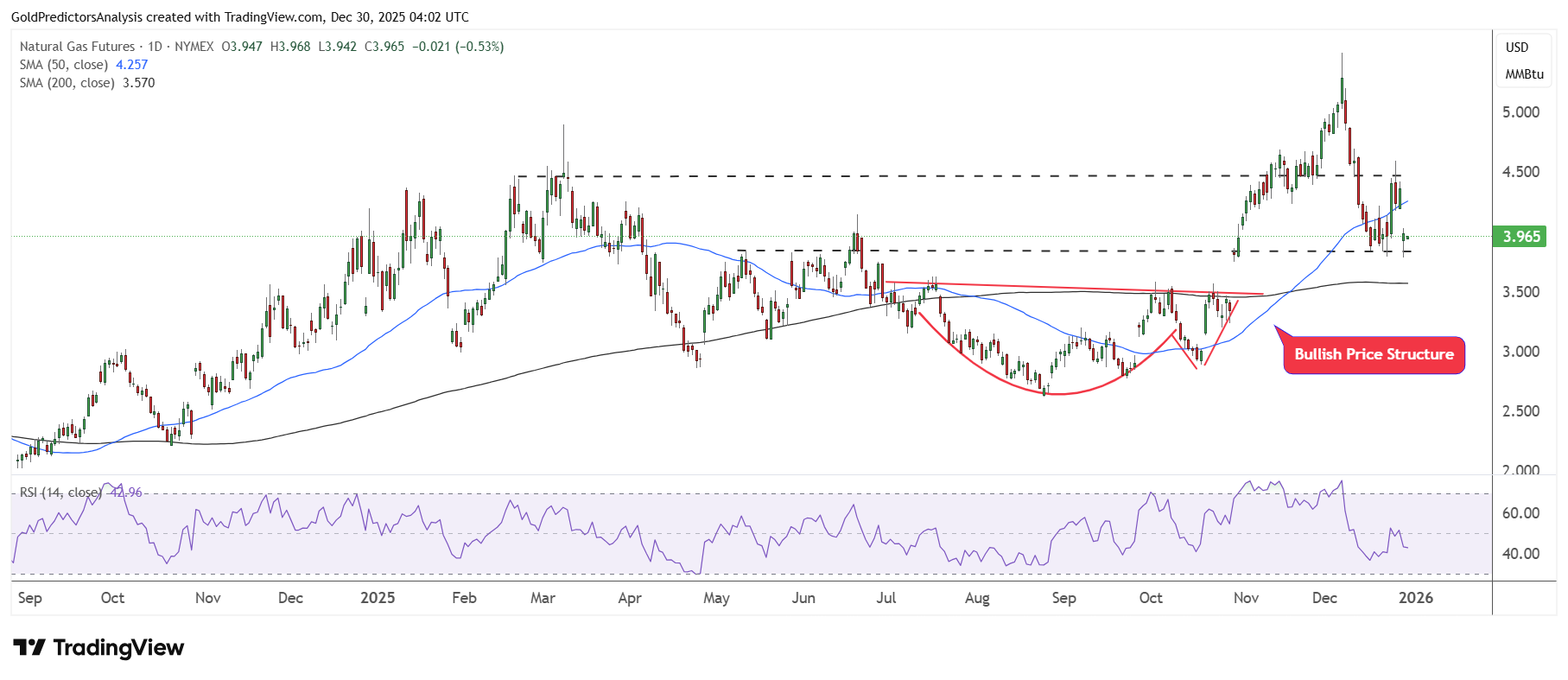Image resolution: width=1568 pixels, height=680 pixels.
Task: Click the TradingView logo icon
Action: 29,647
